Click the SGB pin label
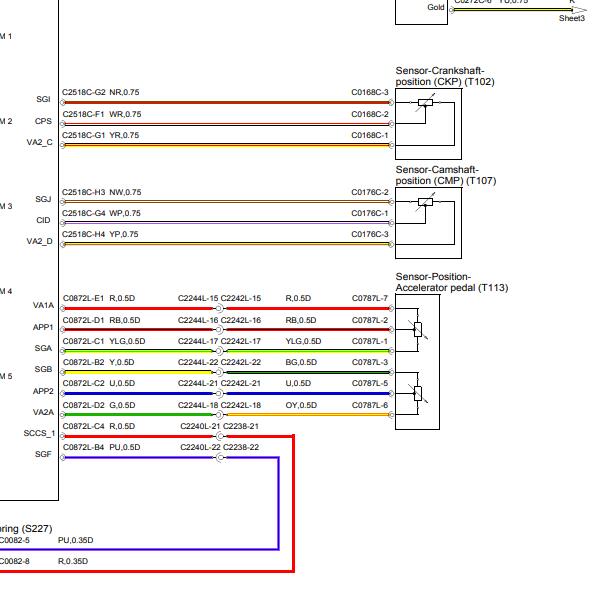The image size is (604, 604). (43, 369)
